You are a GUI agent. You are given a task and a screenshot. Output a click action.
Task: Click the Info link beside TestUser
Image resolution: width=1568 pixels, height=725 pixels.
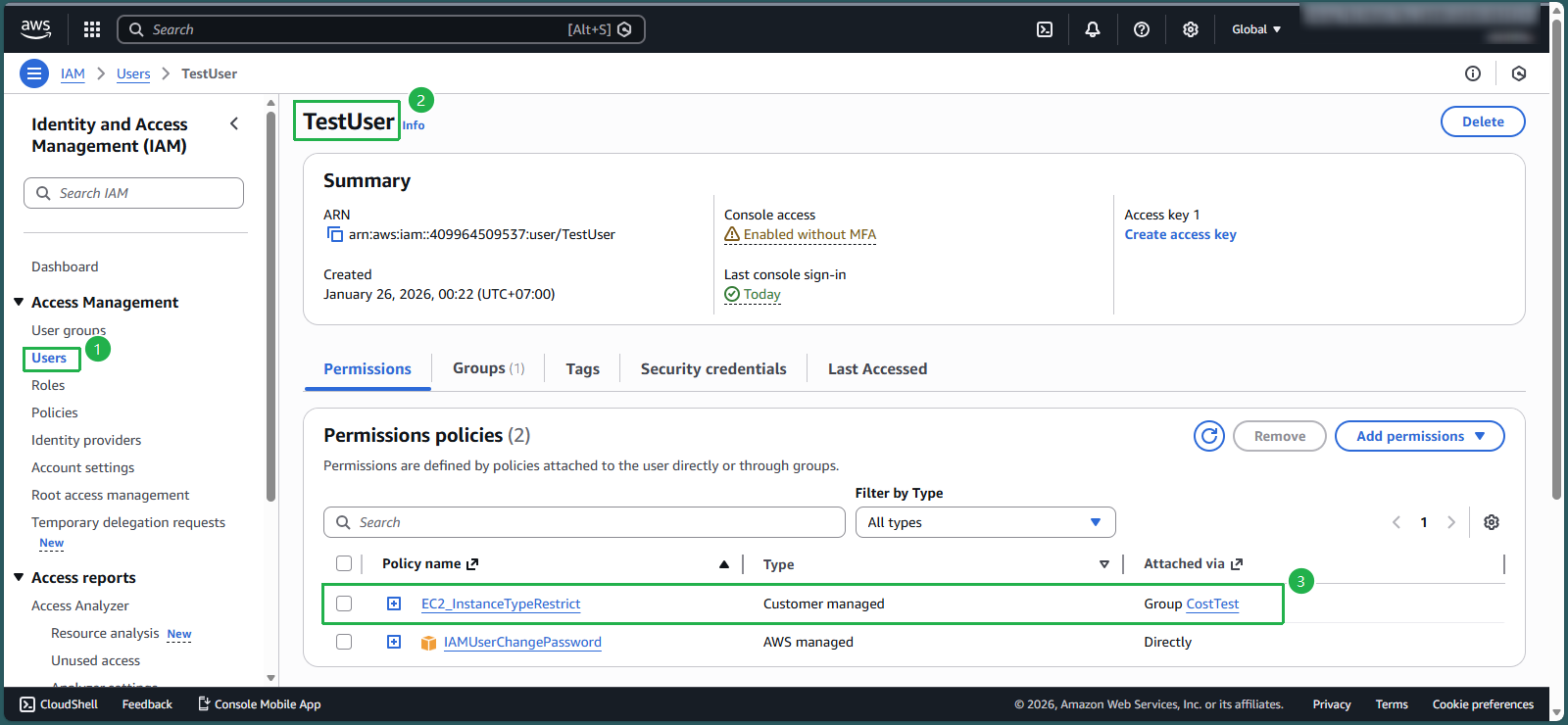(x=414, y=125)
